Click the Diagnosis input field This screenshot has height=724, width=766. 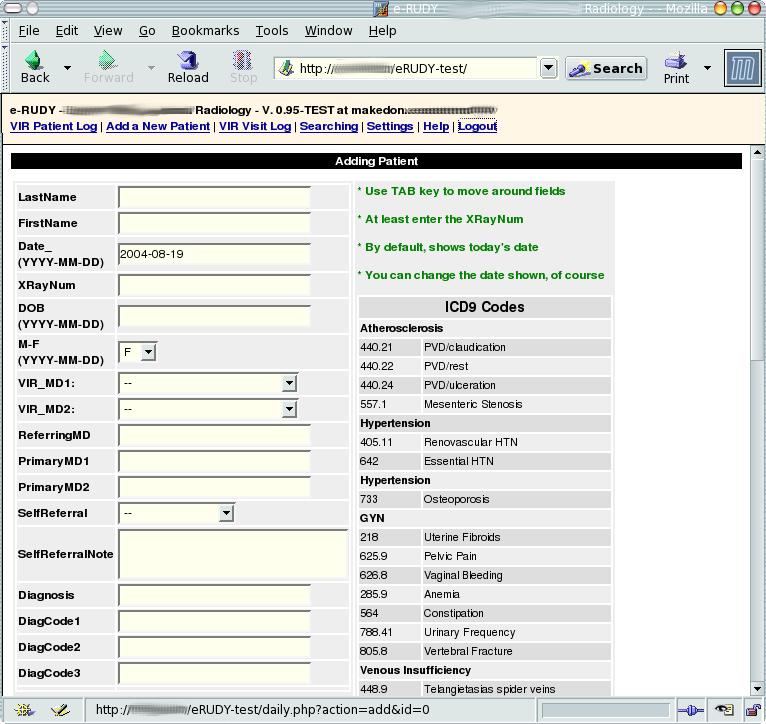point(214,595)
